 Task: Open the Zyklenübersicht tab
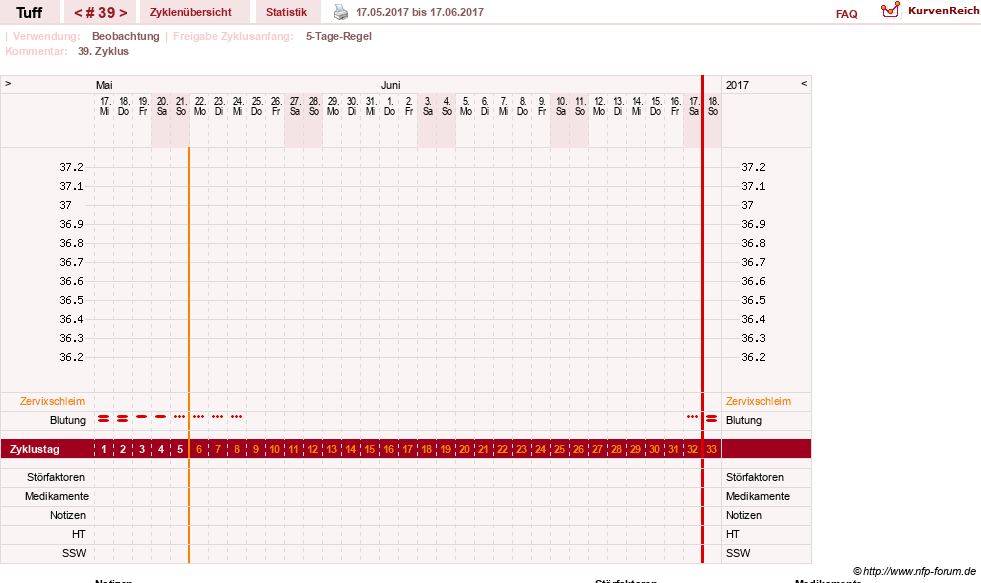190,12
